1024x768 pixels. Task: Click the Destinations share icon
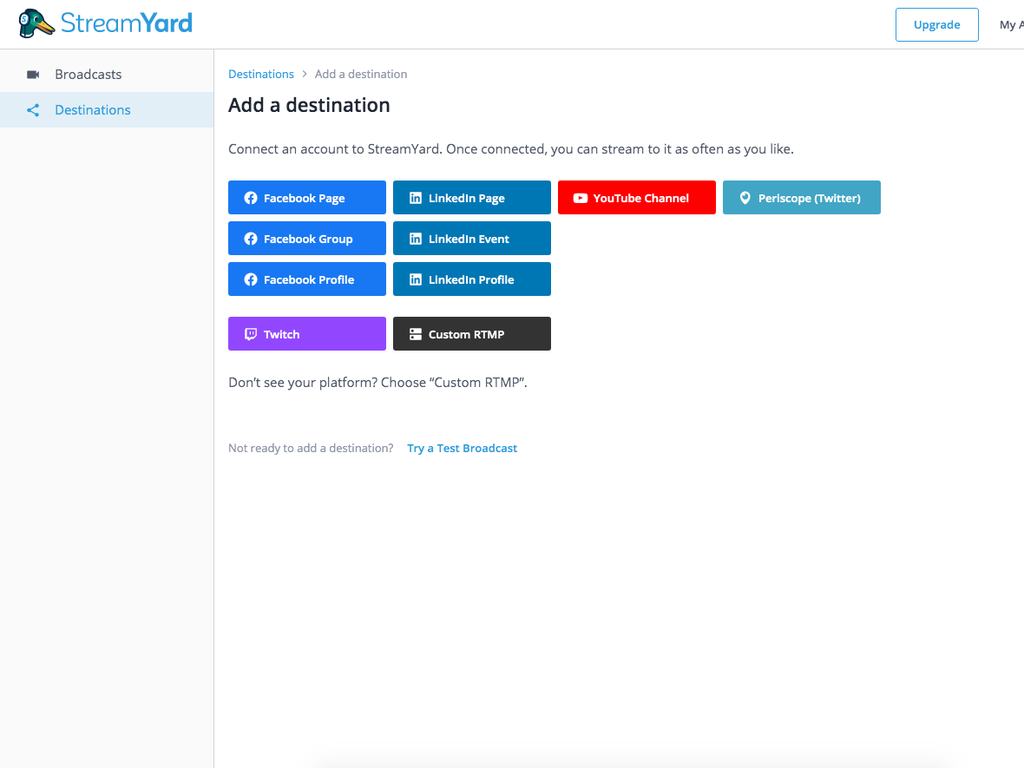[33, 110]
